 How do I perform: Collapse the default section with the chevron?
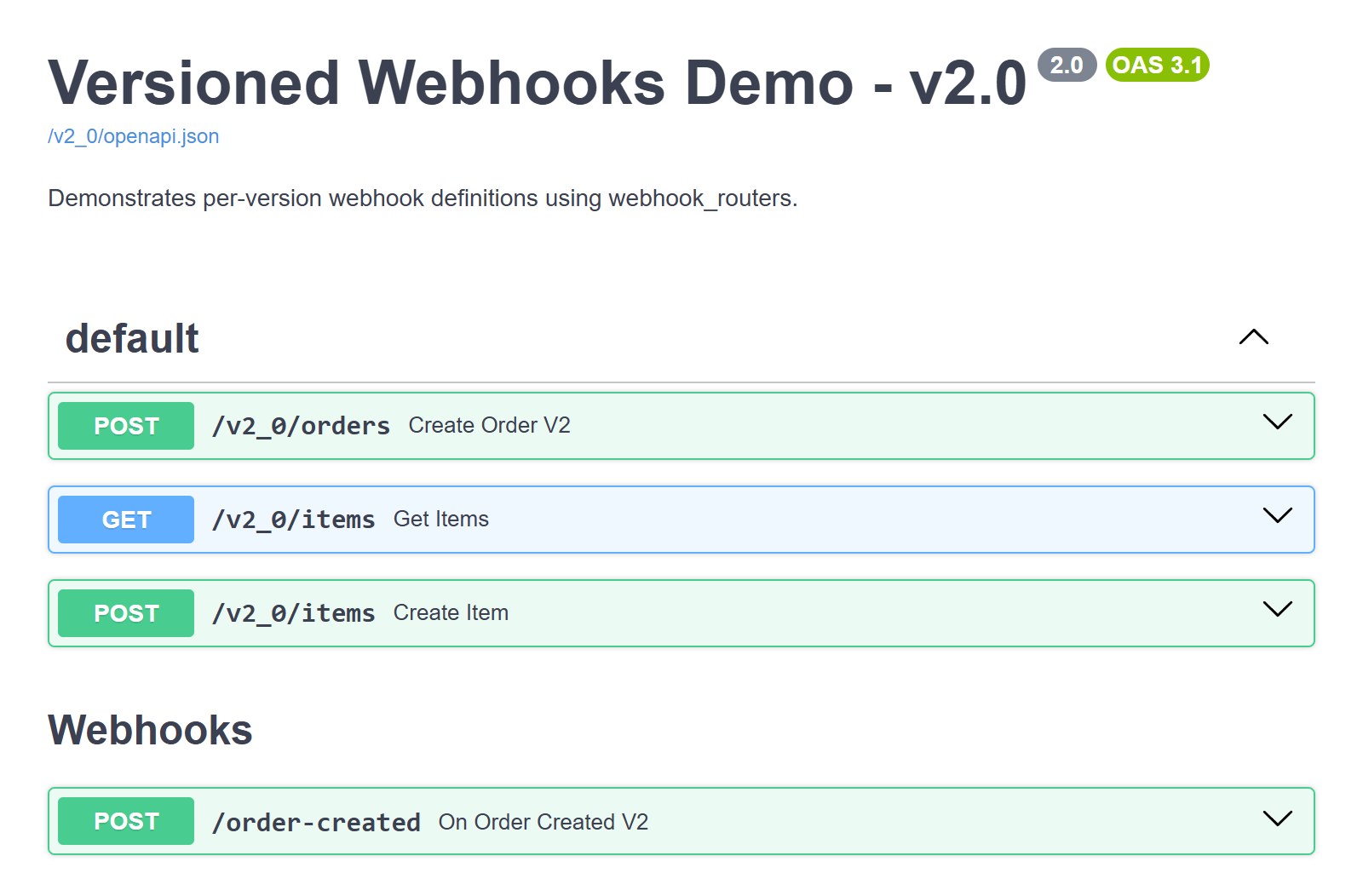click(1253, 337)
